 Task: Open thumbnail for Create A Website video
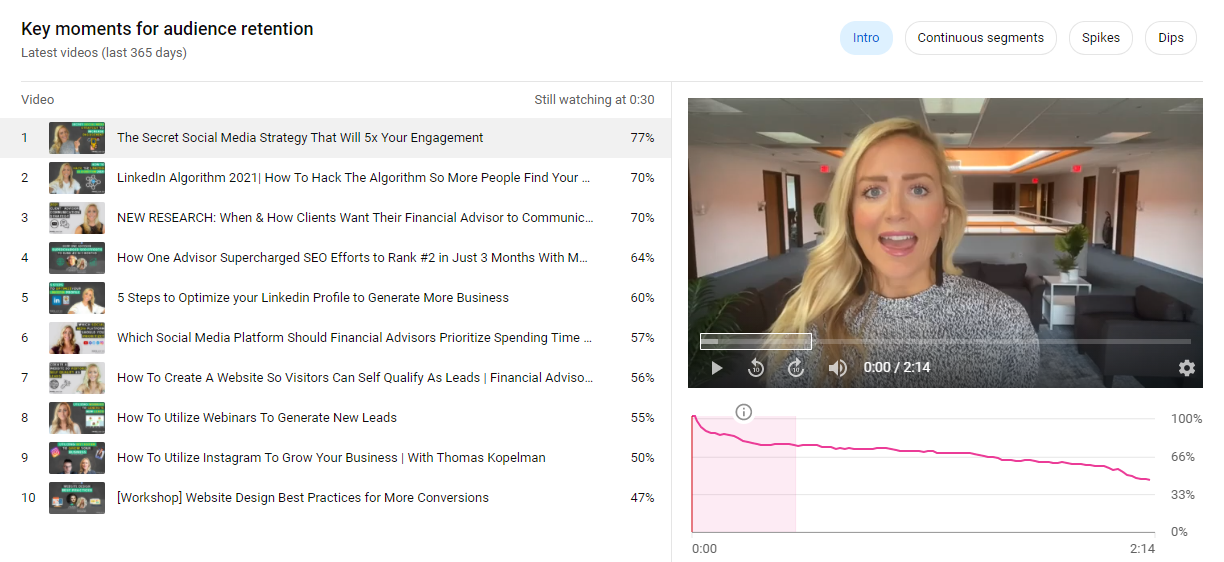tap(77, 378)
